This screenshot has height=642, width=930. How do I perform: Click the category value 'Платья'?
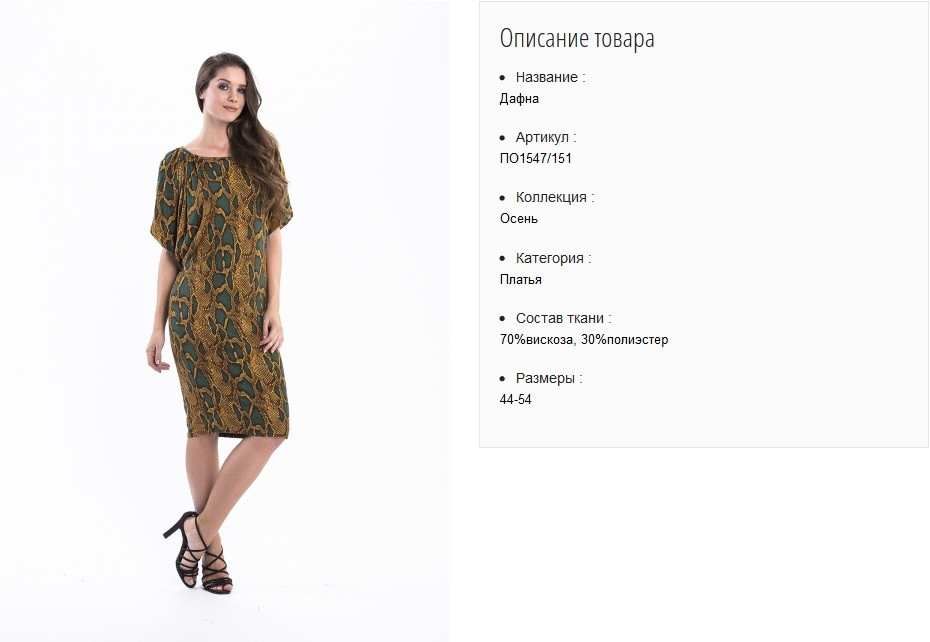521,279
